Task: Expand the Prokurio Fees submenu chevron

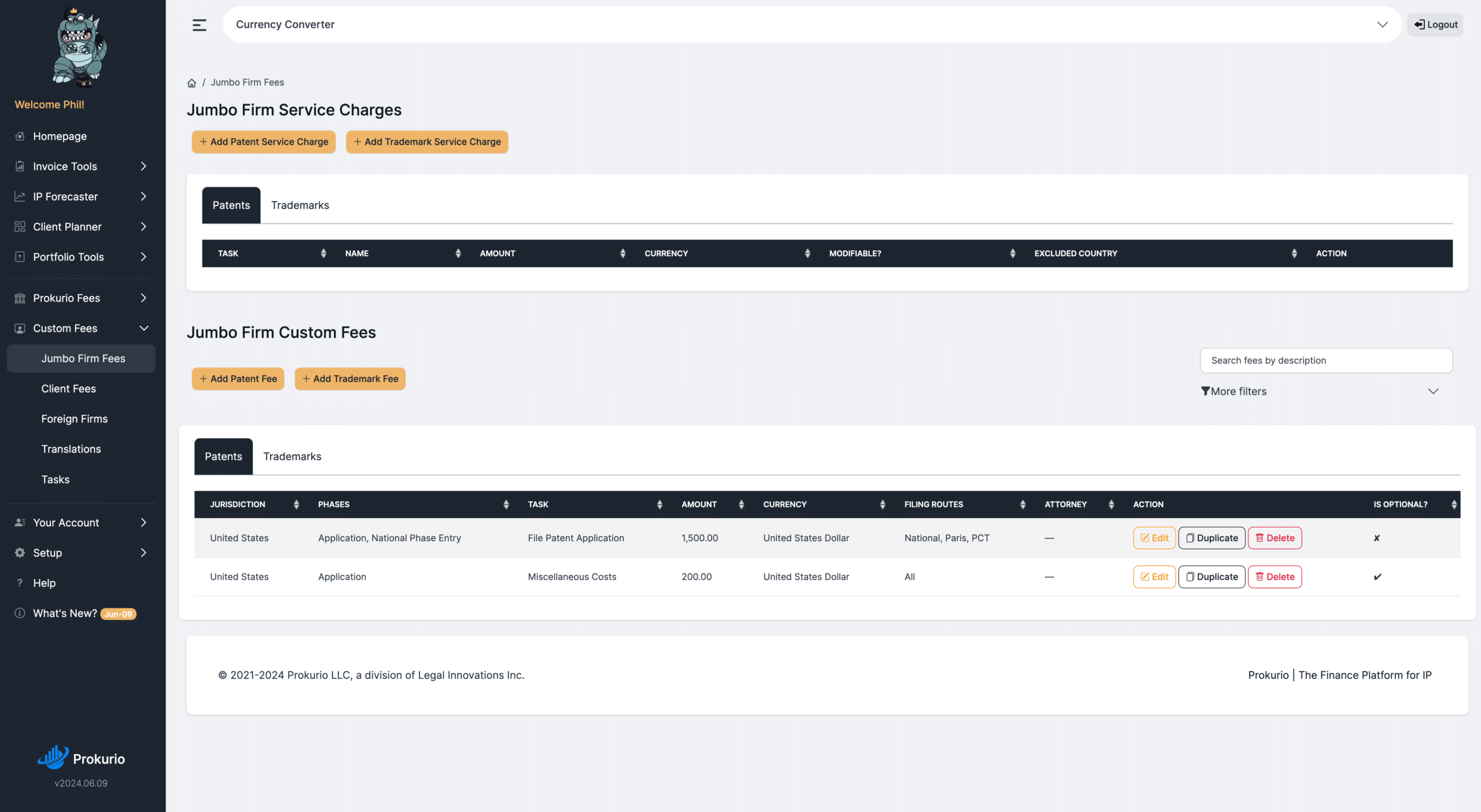Action: tap(143, 298)
